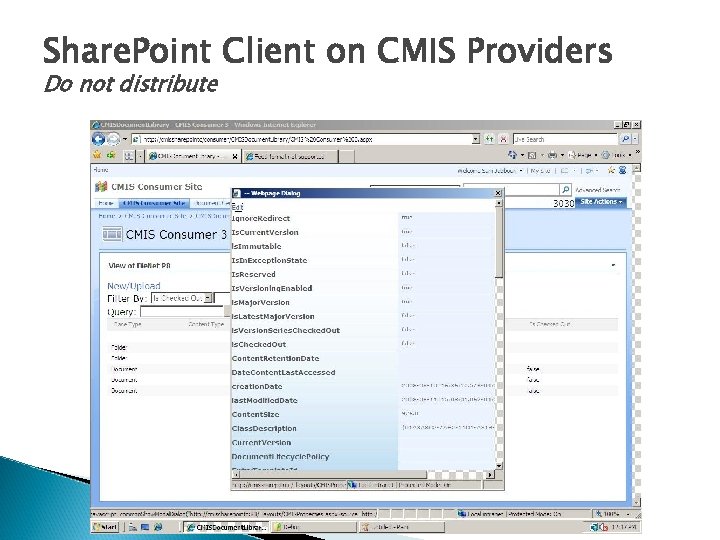Open the address bar history dropdown

tap(476, 139)
